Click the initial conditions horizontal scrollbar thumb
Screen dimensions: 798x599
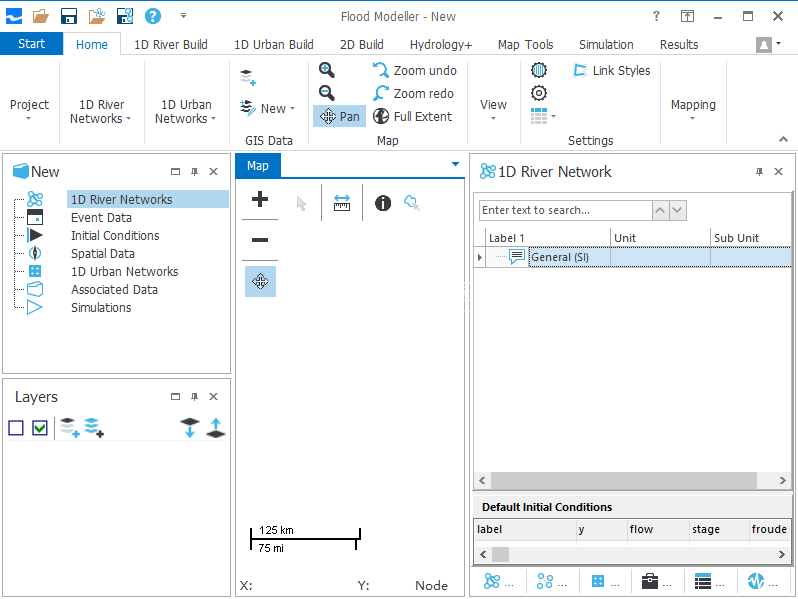click(x=500, y=554)
